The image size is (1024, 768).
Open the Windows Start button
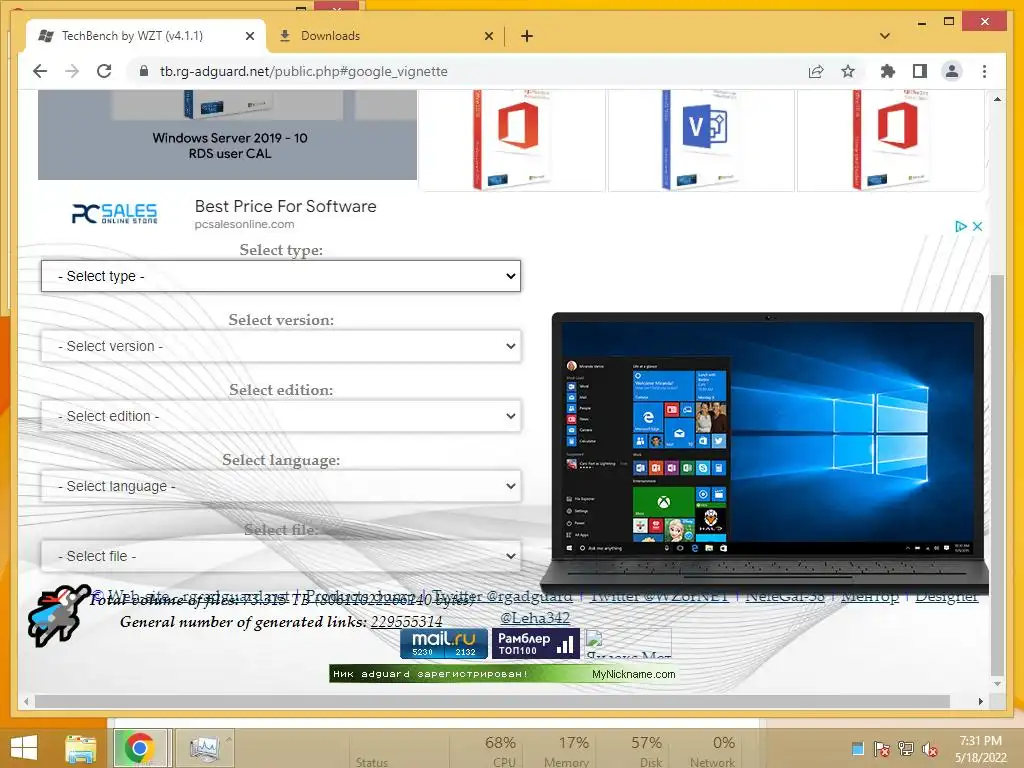click(24, 748)
